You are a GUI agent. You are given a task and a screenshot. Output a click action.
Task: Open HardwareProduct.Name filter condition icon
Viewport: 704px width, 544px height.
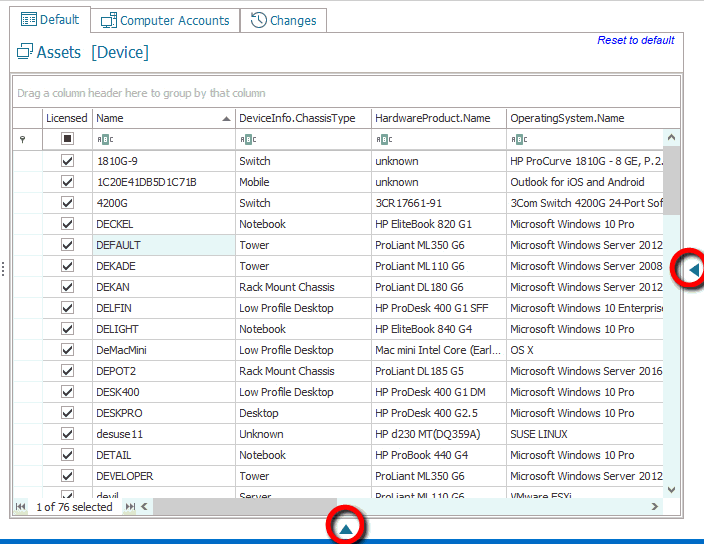[x=384, y=140]
